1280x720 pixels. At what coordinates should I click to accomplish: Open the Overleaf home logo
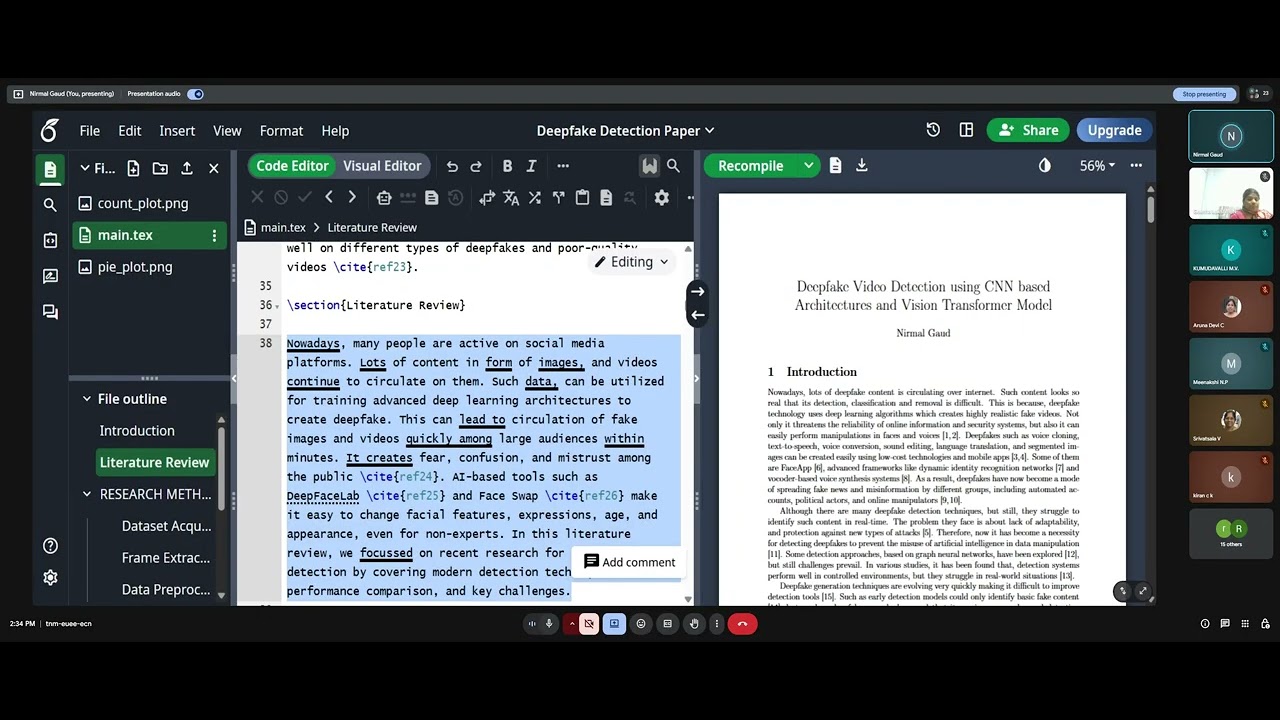[x=50, y=130]
